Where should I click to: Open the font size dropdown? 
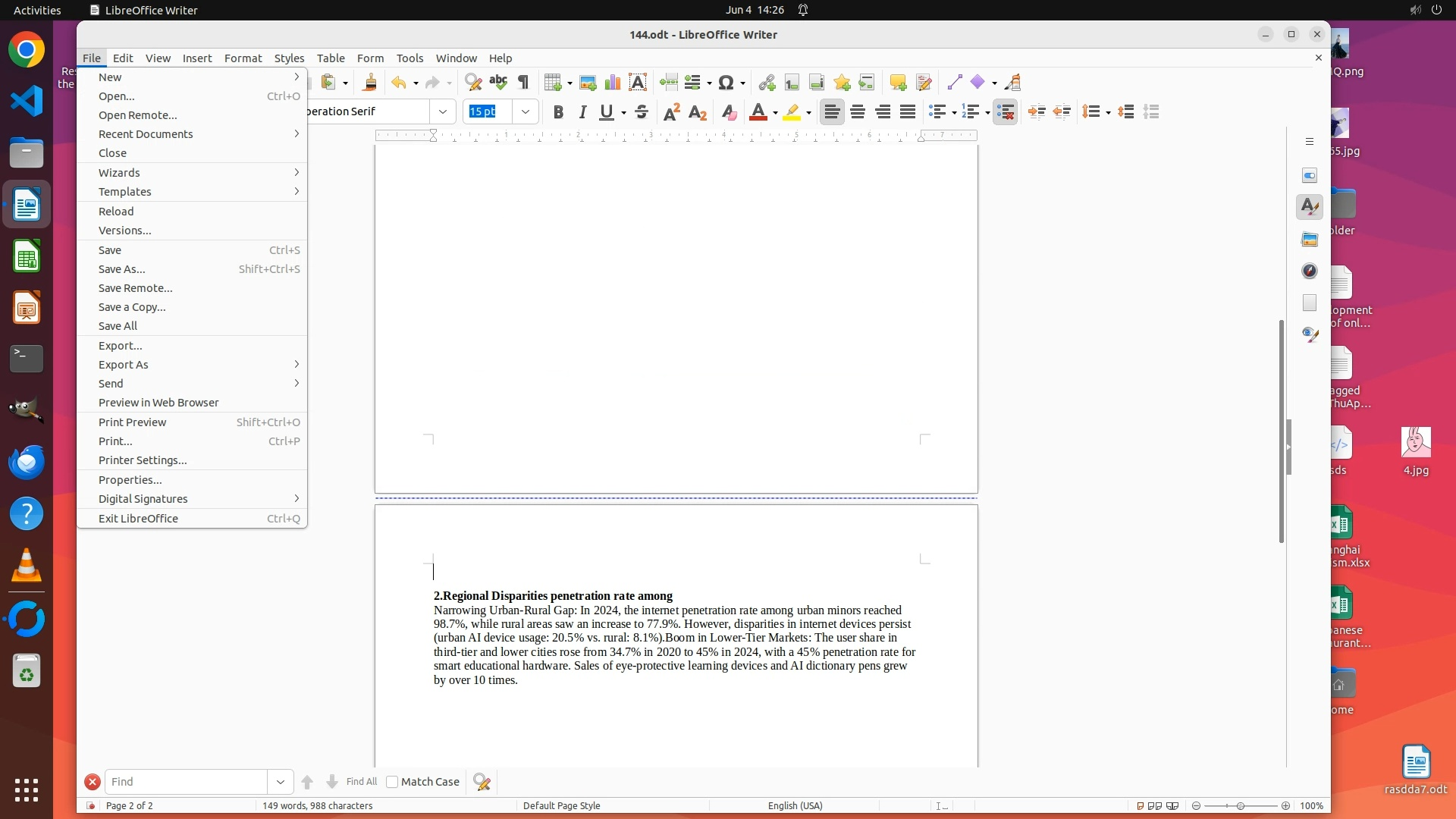[525, 111]
